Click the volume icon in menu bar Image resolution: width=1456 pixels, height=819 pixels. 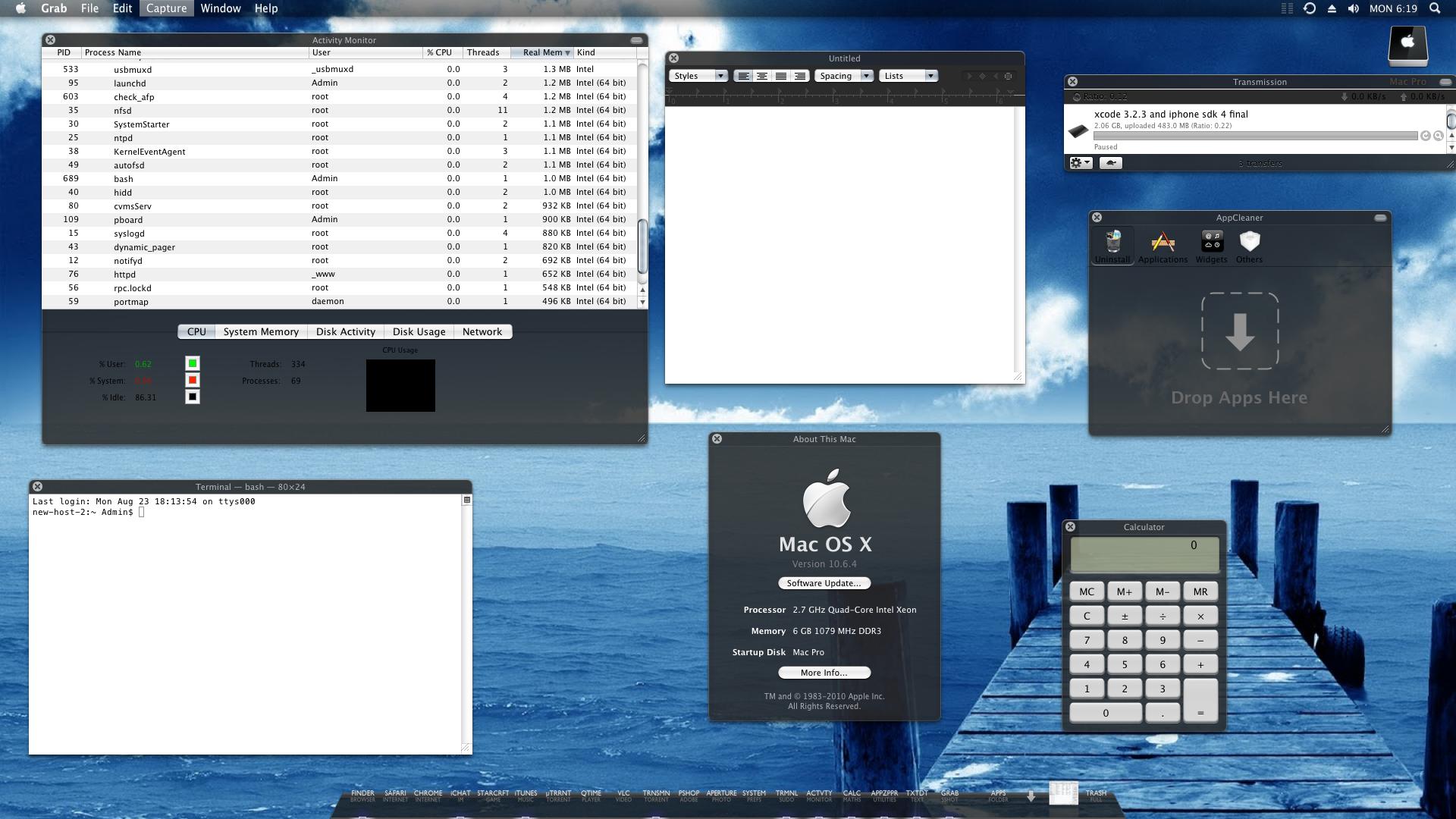pos(1353,8)
